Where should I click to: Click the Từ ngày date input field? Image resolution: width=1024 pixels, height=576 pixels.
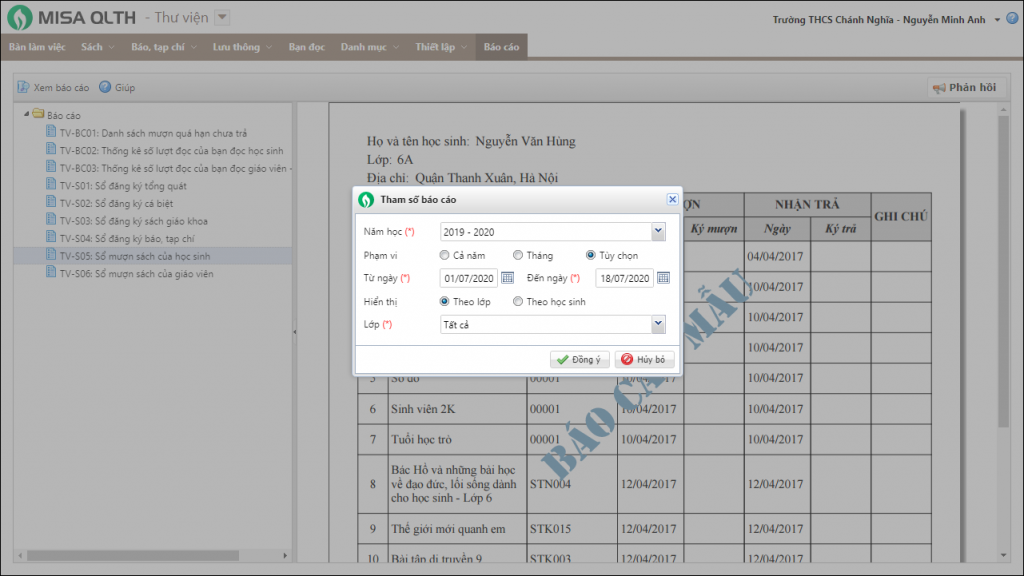468,278
